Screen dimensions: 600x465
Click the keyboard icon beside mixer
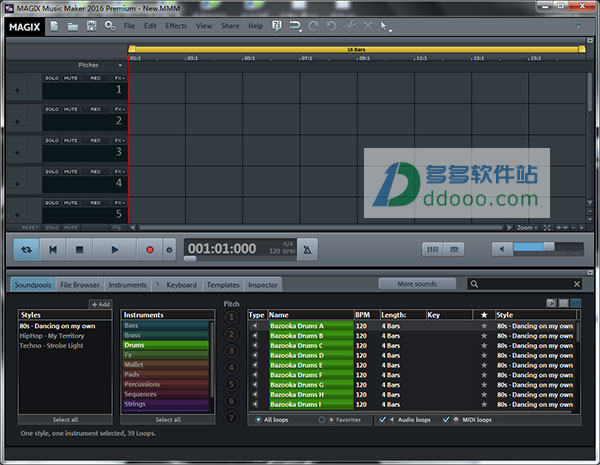(454, 250)
